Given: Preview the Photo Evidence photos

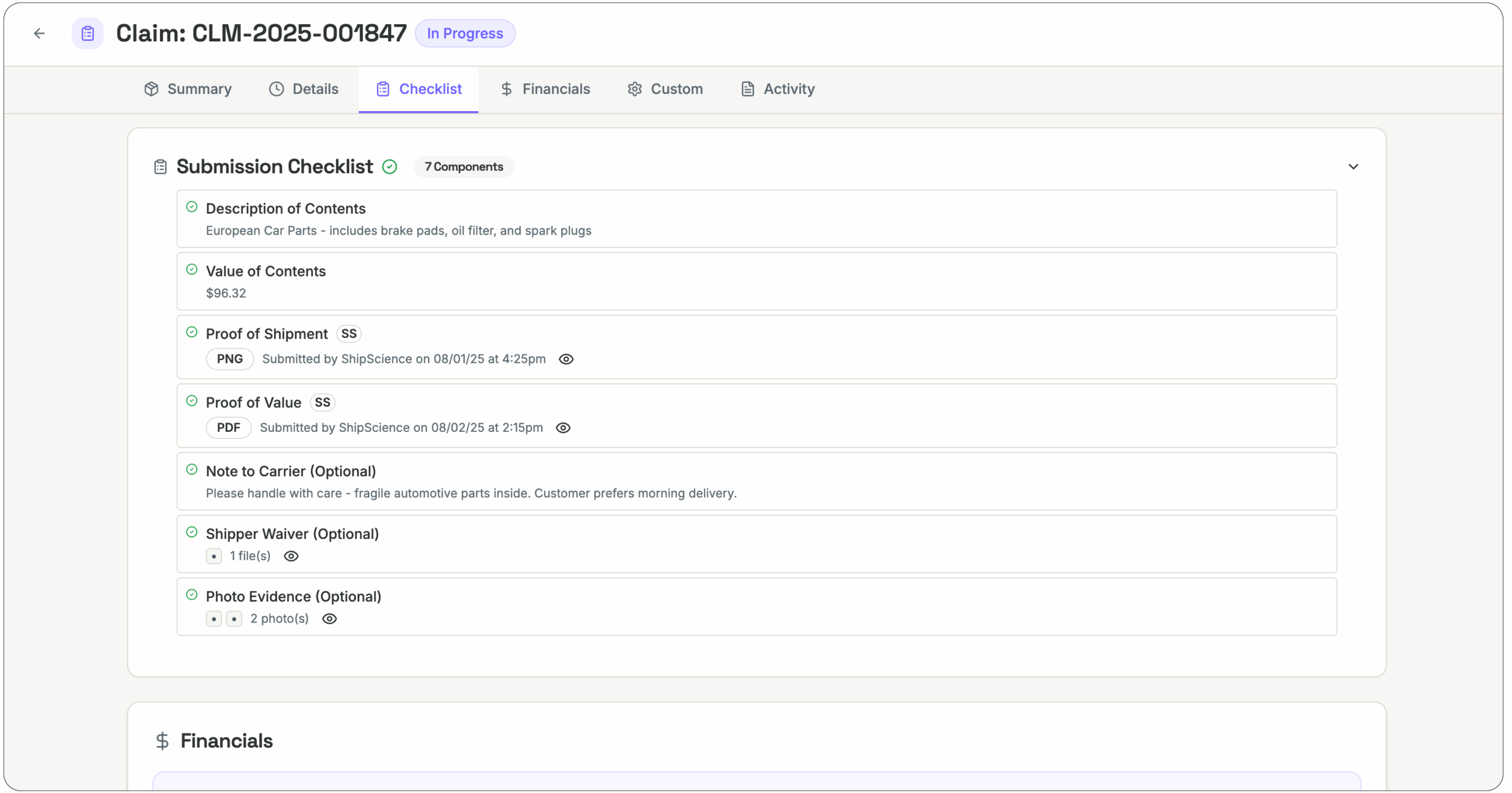Looking at the screenshot, I should (330, 619).
